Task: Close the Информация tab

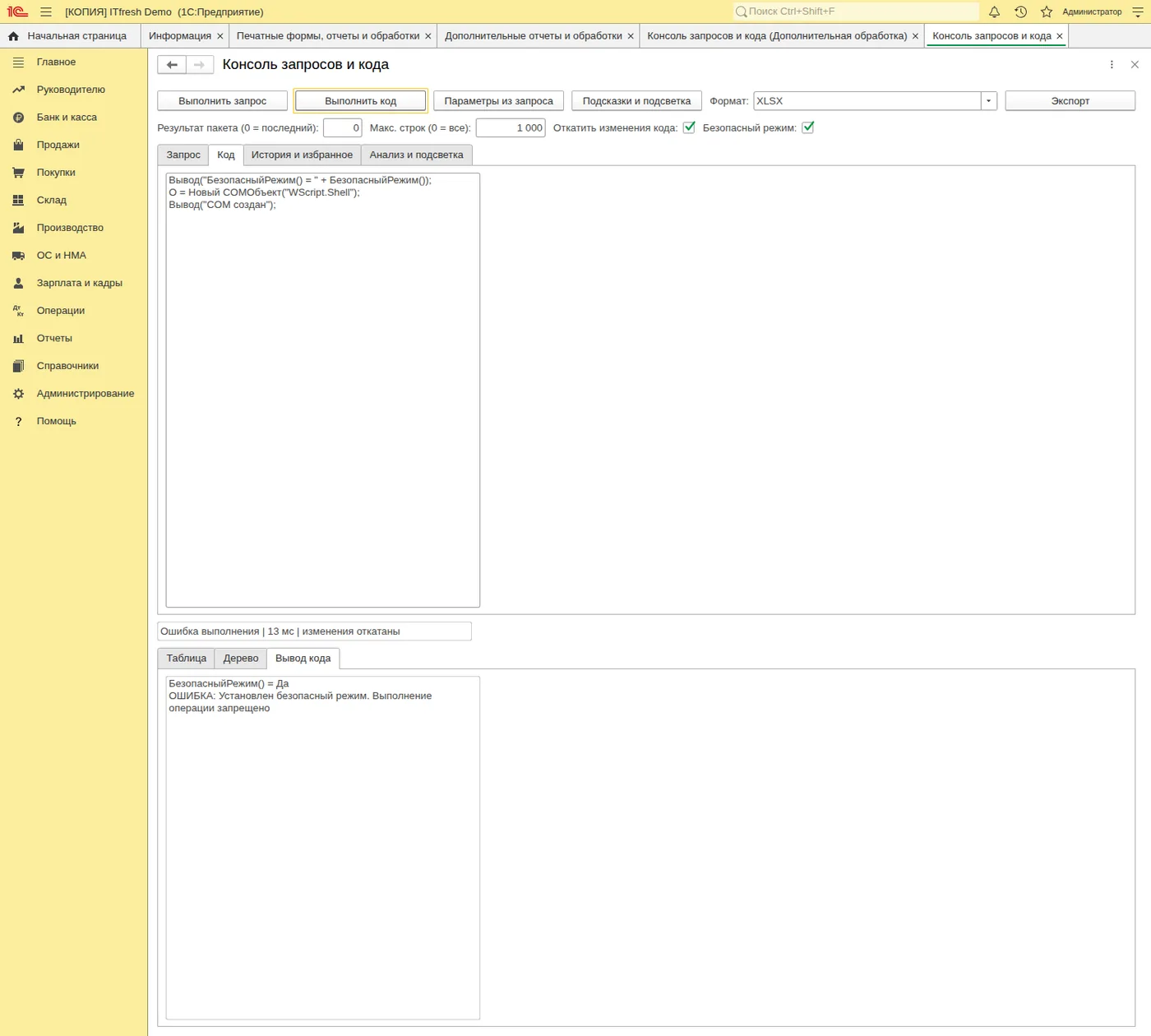Action: click(220, 36)
